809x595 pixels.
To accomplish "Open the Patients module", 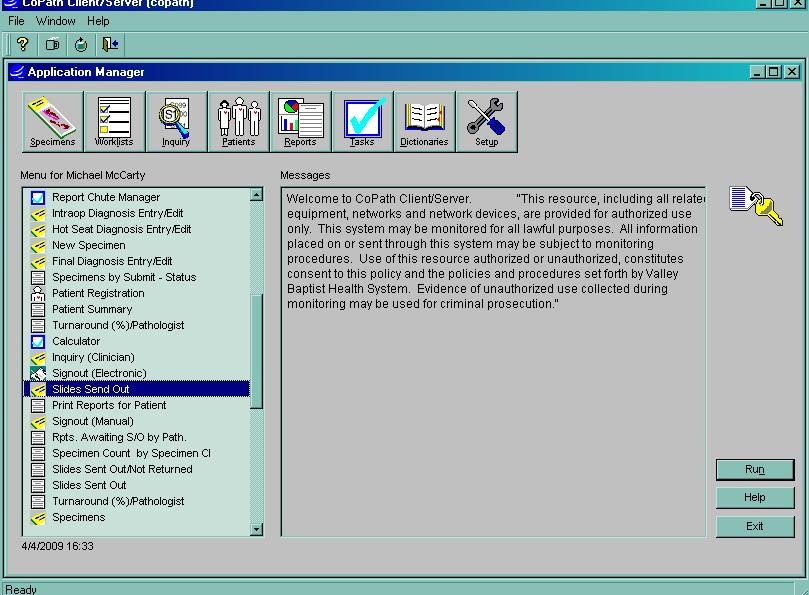I will (x=238, y=120).
